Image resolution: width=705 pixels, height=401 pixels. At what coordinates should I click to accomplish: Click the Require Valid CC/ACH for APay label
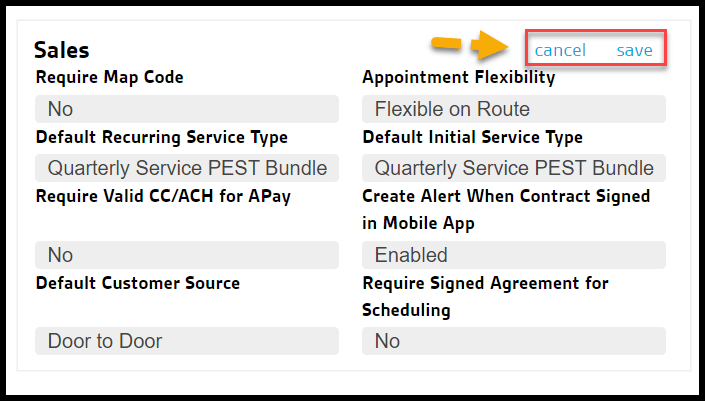[163, 196]
